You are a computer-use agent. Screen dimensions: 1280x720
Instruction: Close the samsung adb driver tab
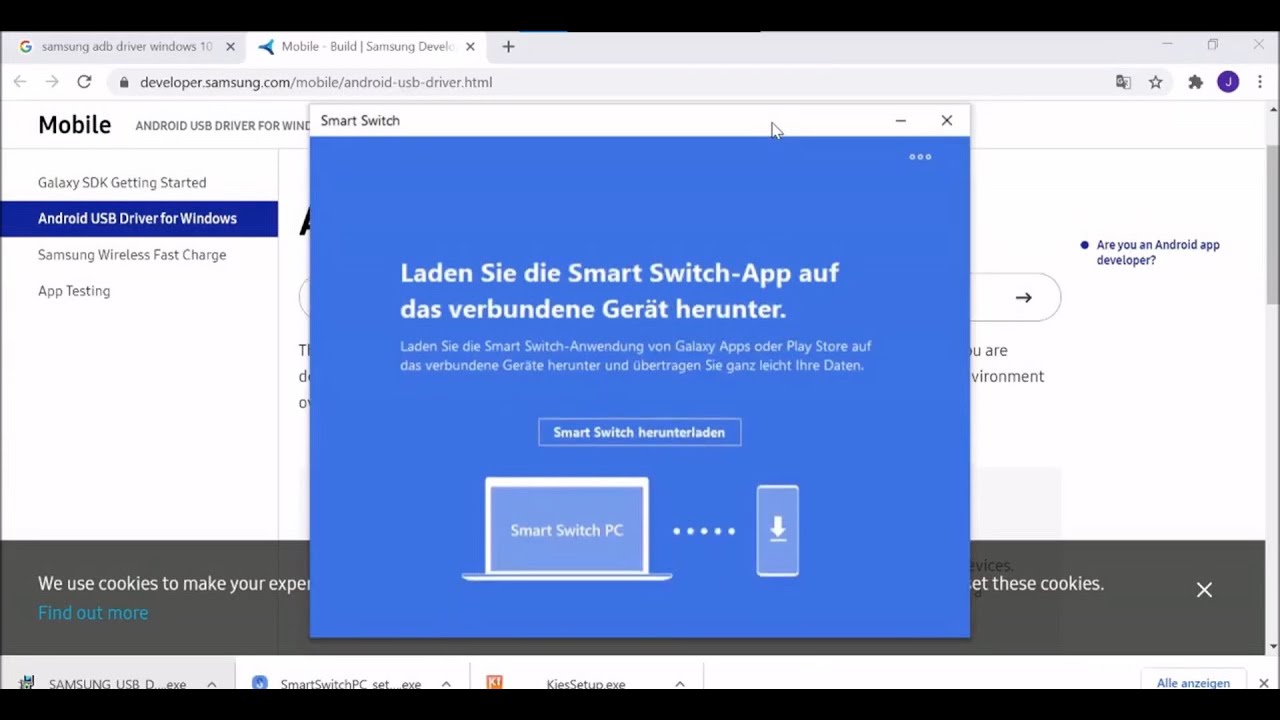coord(230,46)
